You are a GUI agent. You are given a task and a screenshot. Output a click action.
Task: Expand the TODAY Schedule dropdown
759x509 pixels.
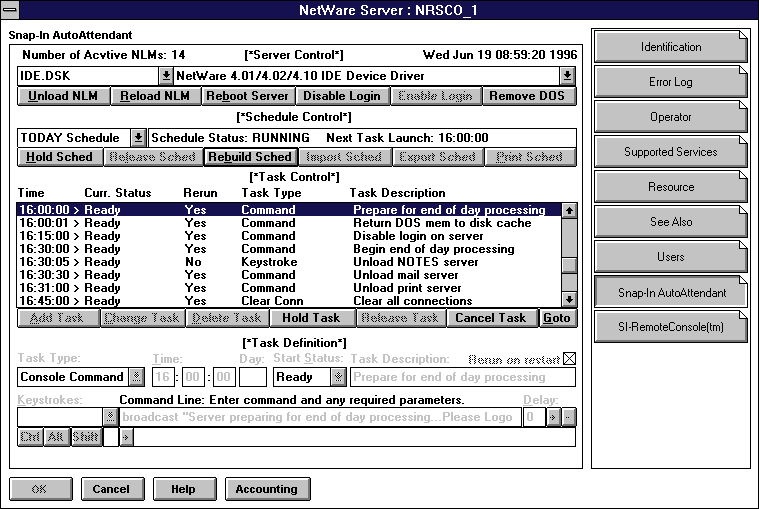[x=138, y=138]
